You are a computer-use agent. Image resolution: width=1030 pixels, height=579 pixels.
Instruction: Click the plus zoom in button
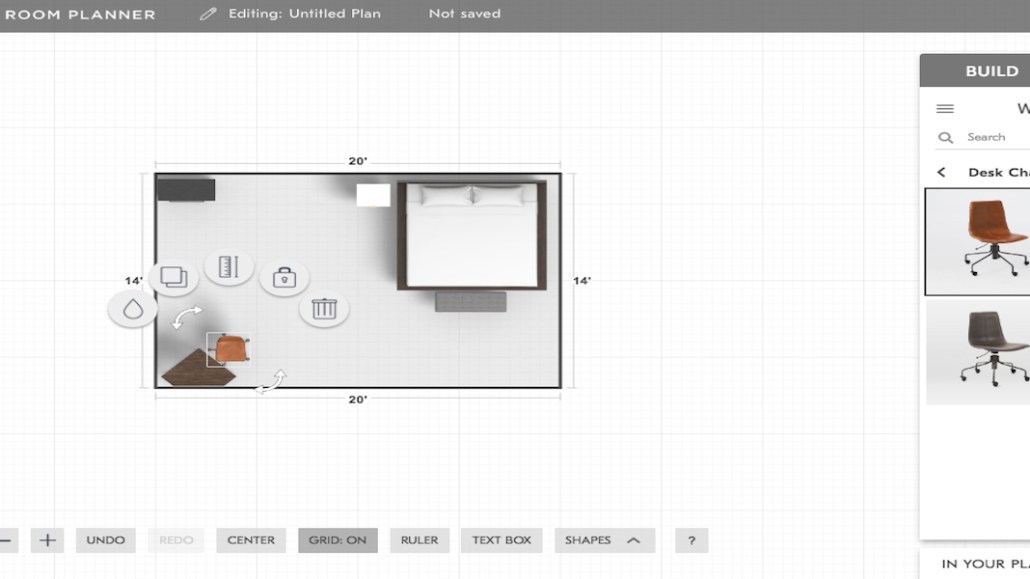pos(47,540)
